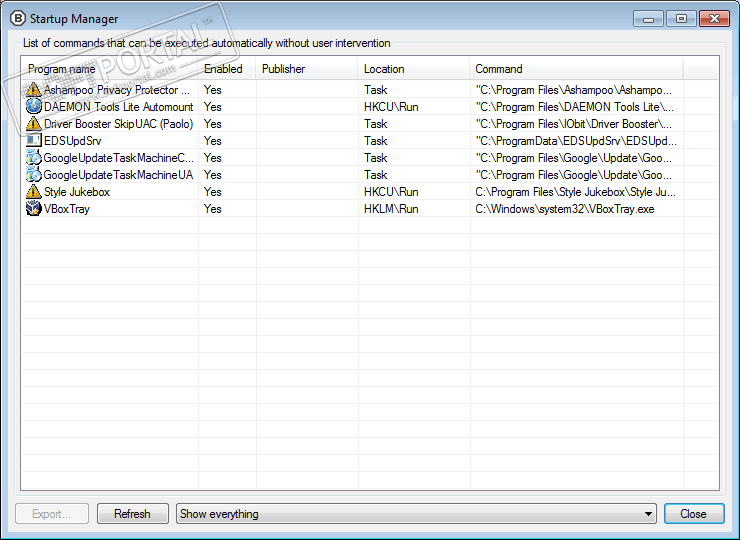Click the Driver Booster SkipUAC warning icon

tap(34, 123)
